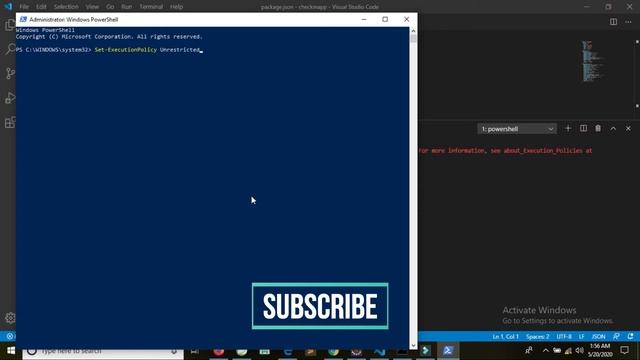Kill the terminal with the trash icon
The image size is (640, 360).
[x=598, y=129]
